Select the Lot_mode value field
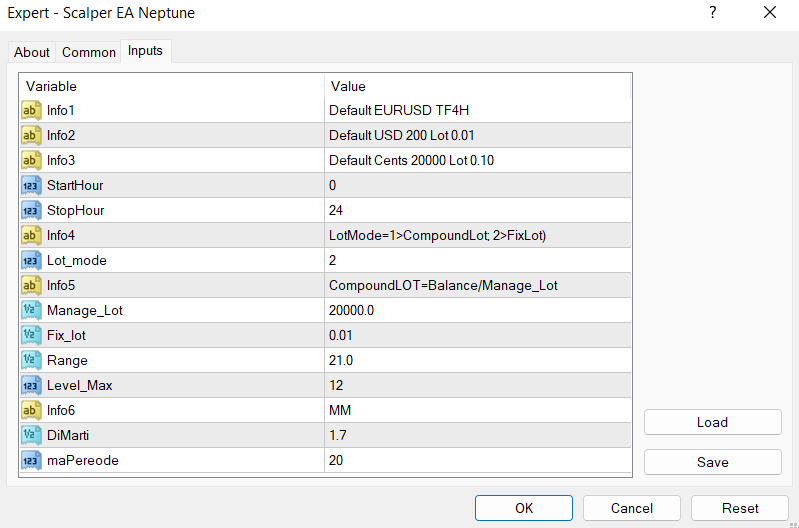 (478, 260)
